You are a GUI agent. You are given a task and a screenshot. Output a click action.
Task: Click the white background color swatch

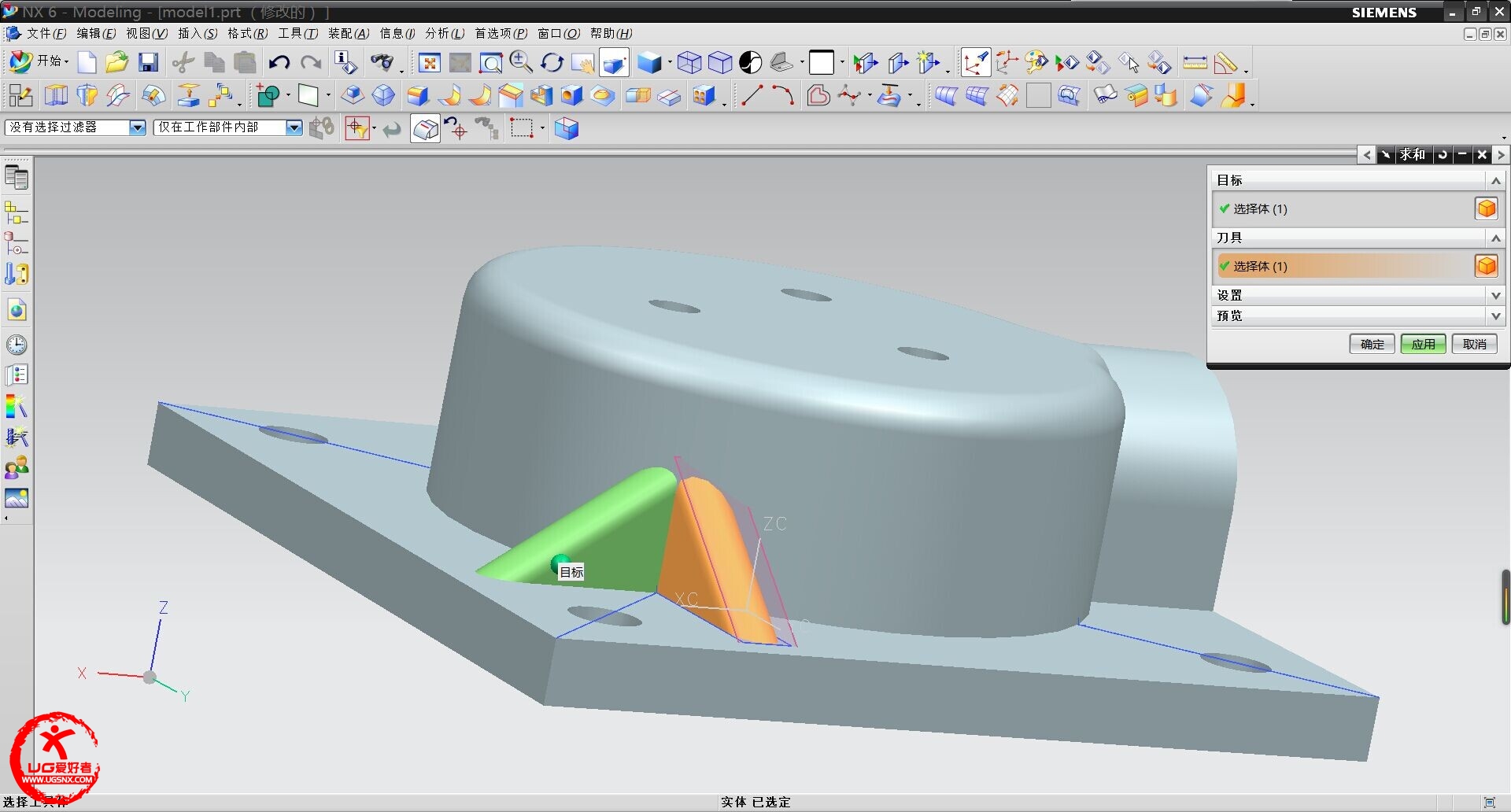[x=822, y=62]
